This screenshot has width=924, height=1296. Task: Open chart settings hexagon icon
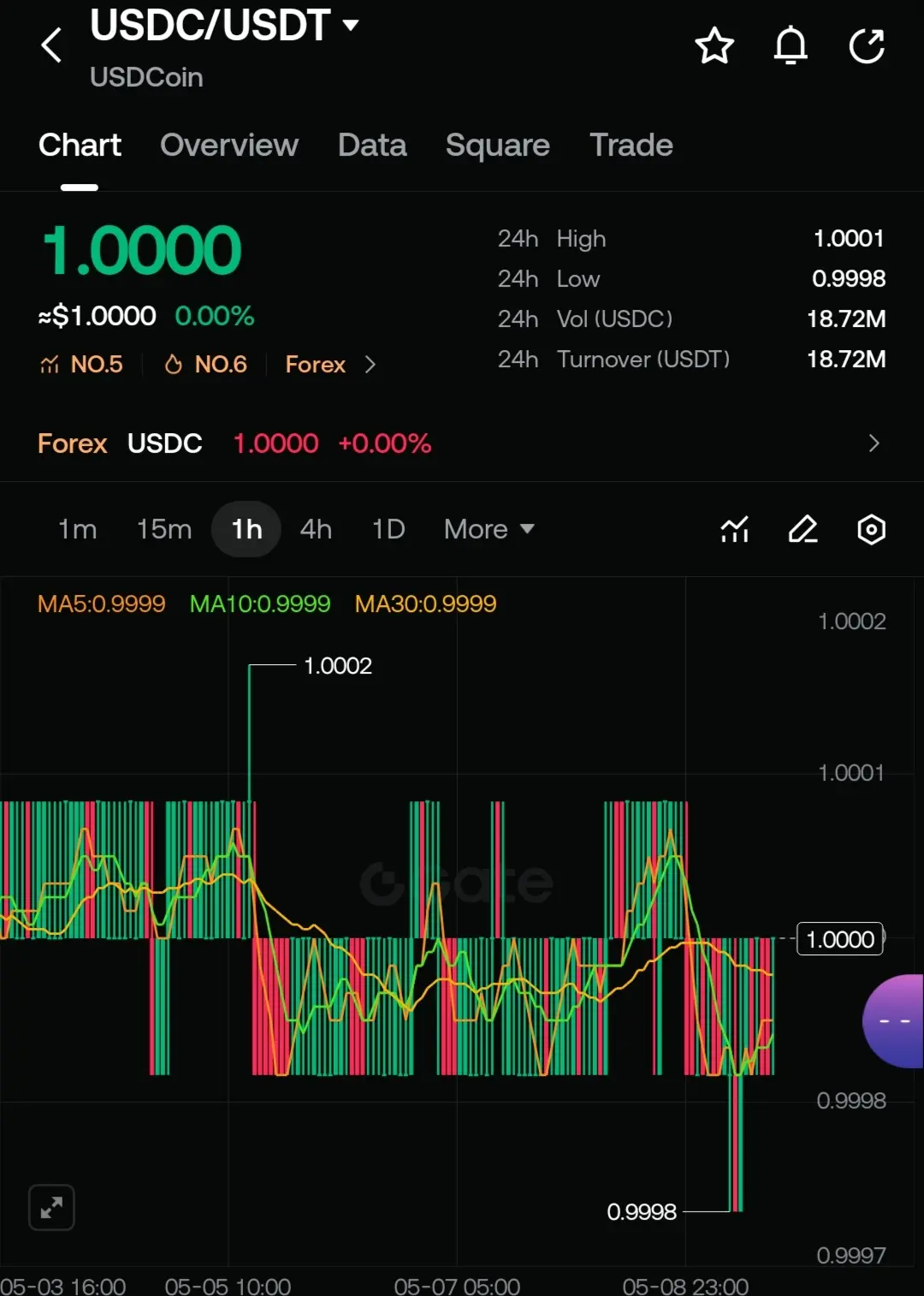[871, 530]
